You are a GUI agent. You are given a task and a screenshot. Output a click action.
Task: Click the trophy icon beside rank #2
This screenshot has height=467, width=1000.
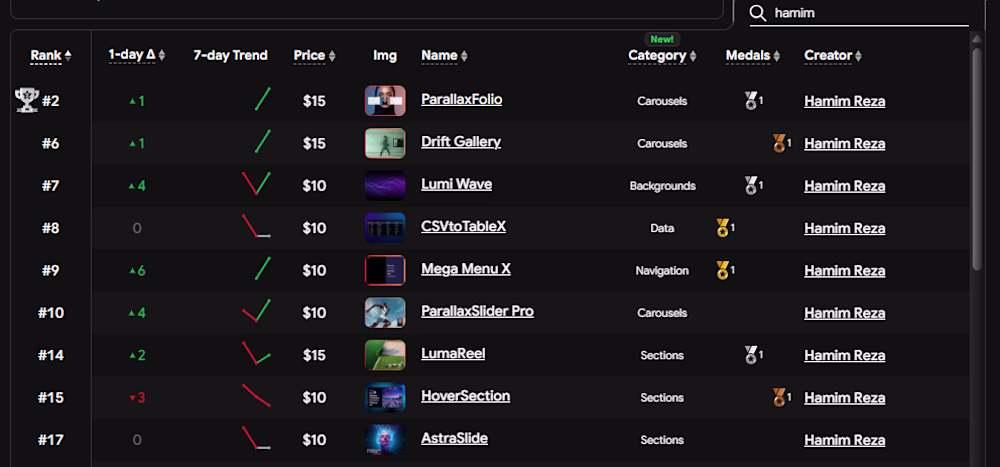click(27, 100)
